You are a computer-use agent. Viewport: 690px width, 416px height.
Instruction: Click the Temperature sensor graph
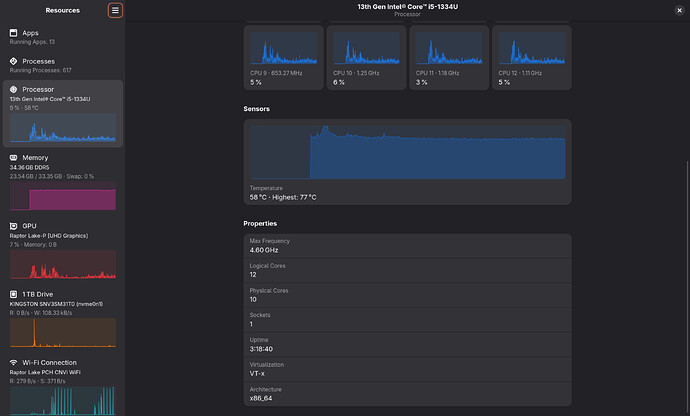click(407, 152)
